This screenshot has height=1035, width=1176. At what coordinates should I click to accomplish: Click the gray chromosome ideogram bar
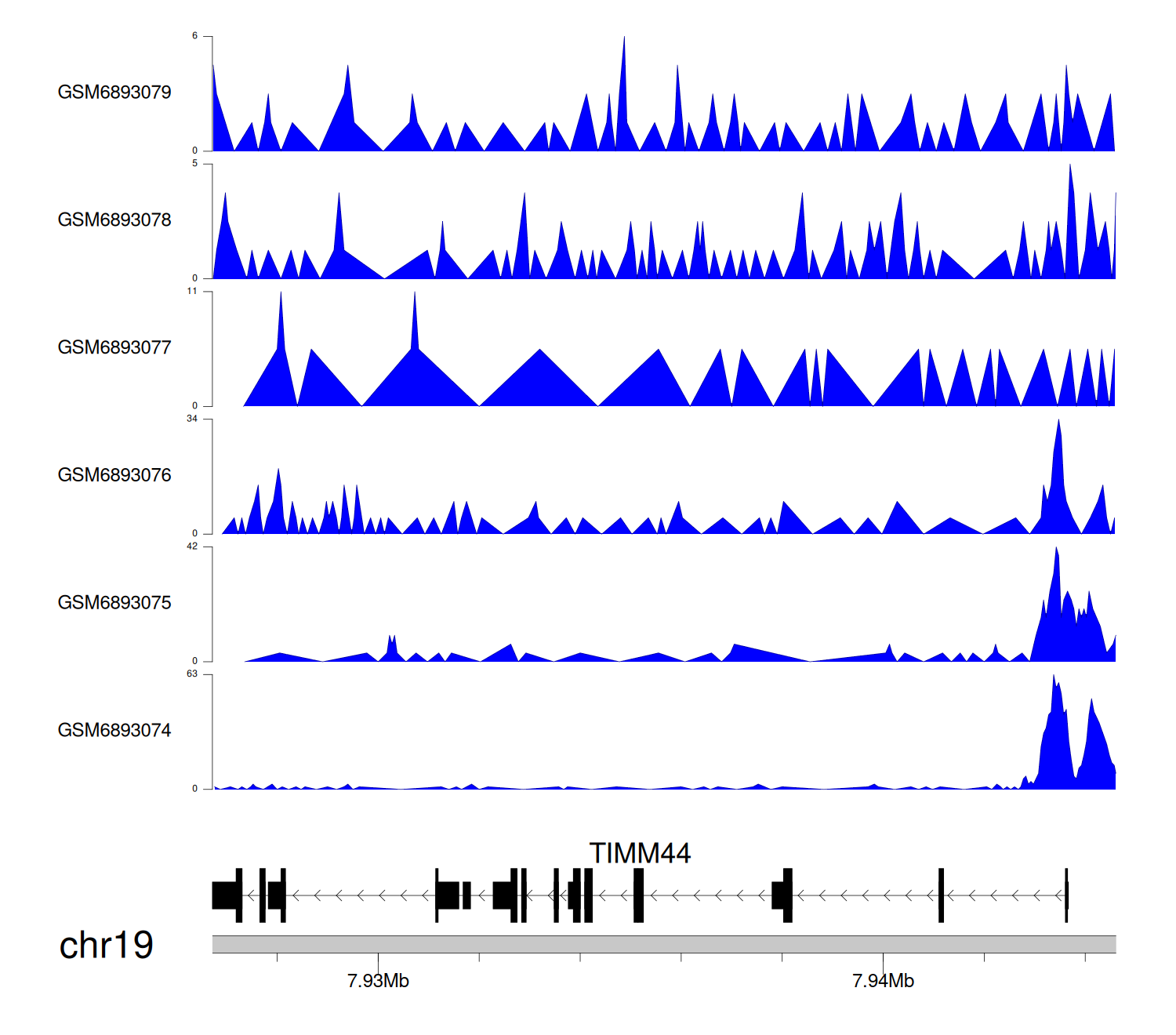tap(663, 944)
